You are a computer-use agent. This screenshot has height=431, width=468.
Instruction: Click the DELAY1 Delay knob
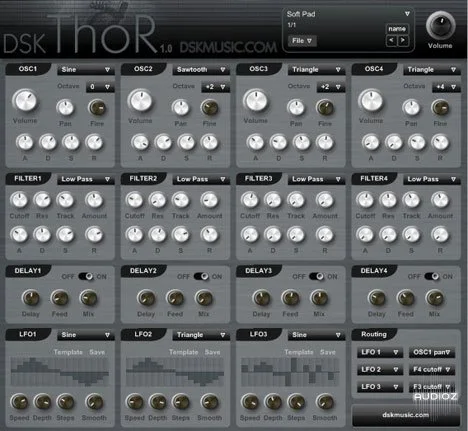click(x=30, y=298)
